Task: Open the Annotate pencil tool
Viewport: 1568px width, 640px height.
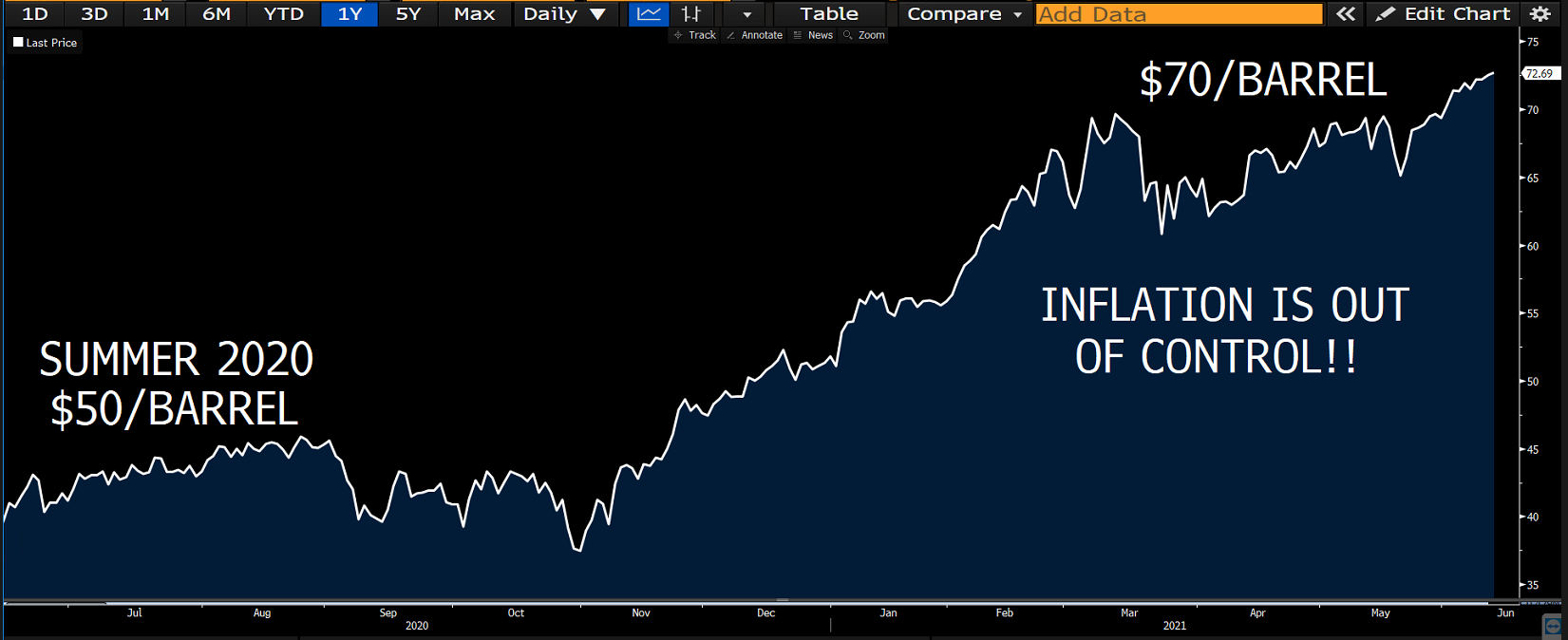Action: tap(754, 35)
